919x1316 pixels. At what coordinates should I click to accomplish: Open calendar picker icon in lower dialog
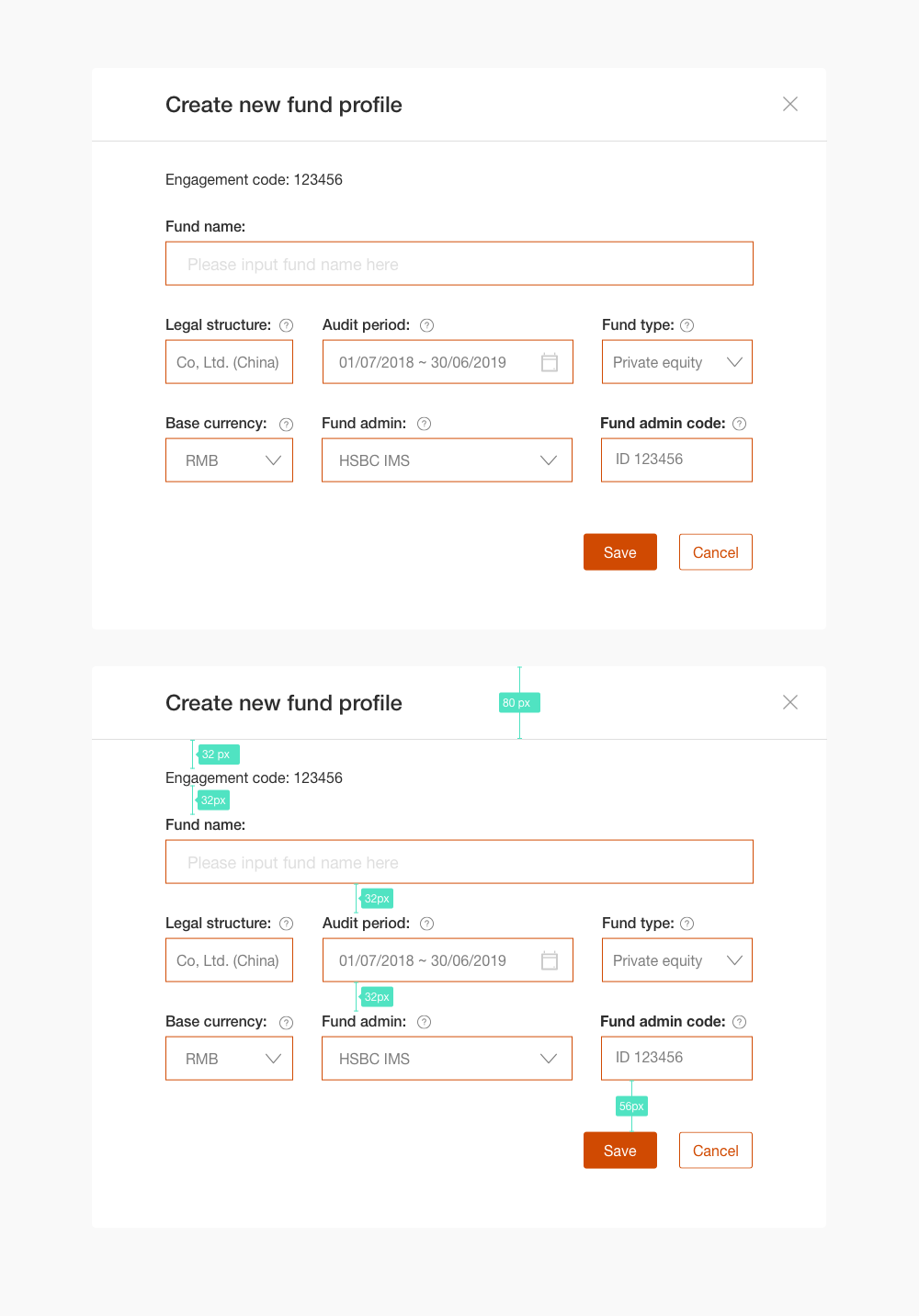pyautogui.click(x=550, y=960)
